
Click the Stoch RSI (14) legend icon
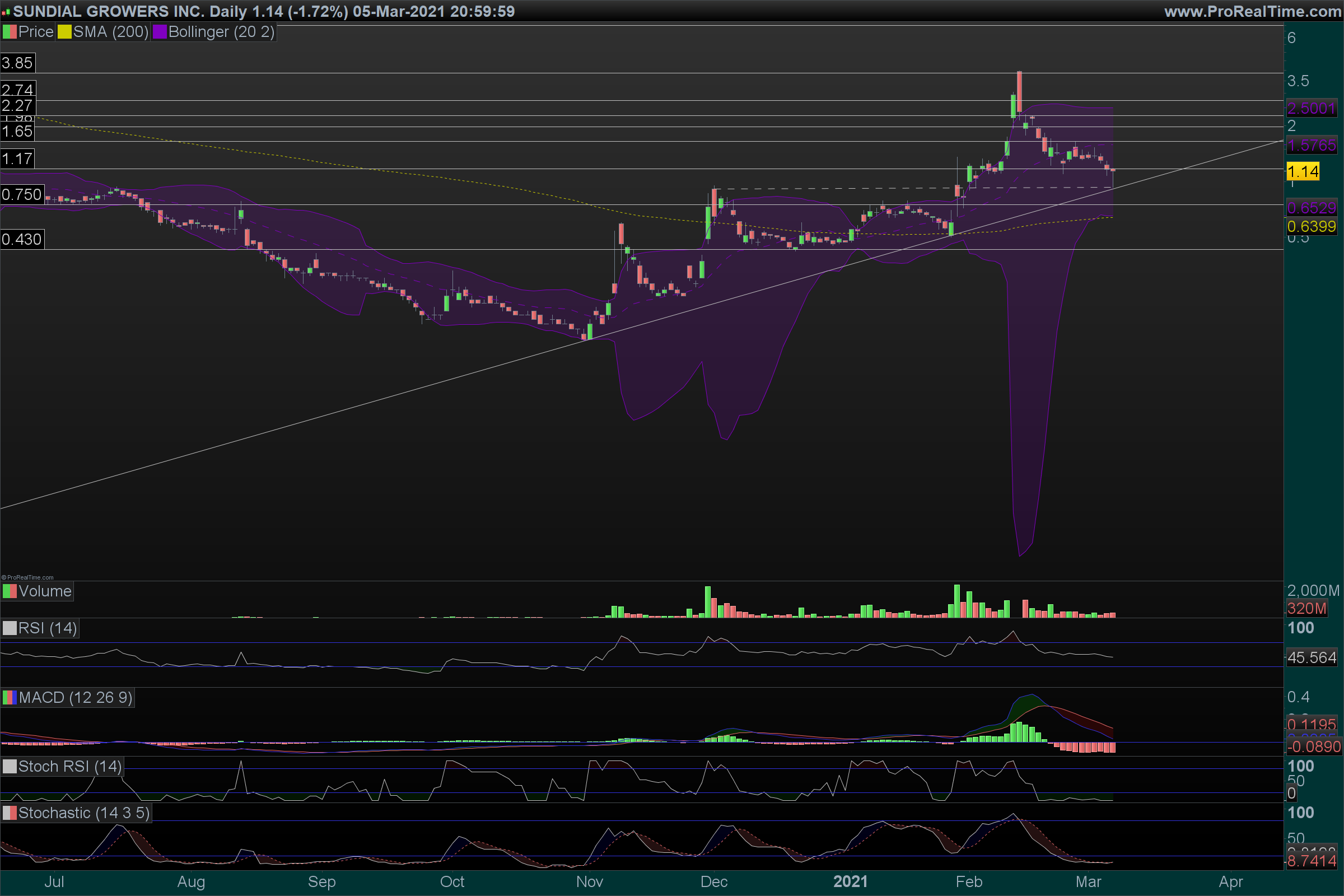10,767
